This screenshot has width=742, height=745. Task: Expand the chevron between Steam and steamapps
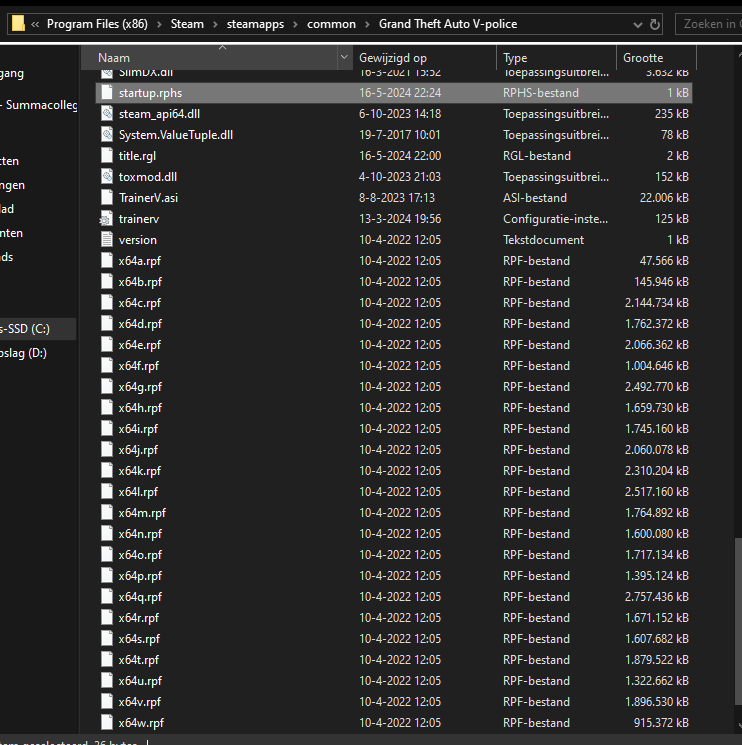216,24
